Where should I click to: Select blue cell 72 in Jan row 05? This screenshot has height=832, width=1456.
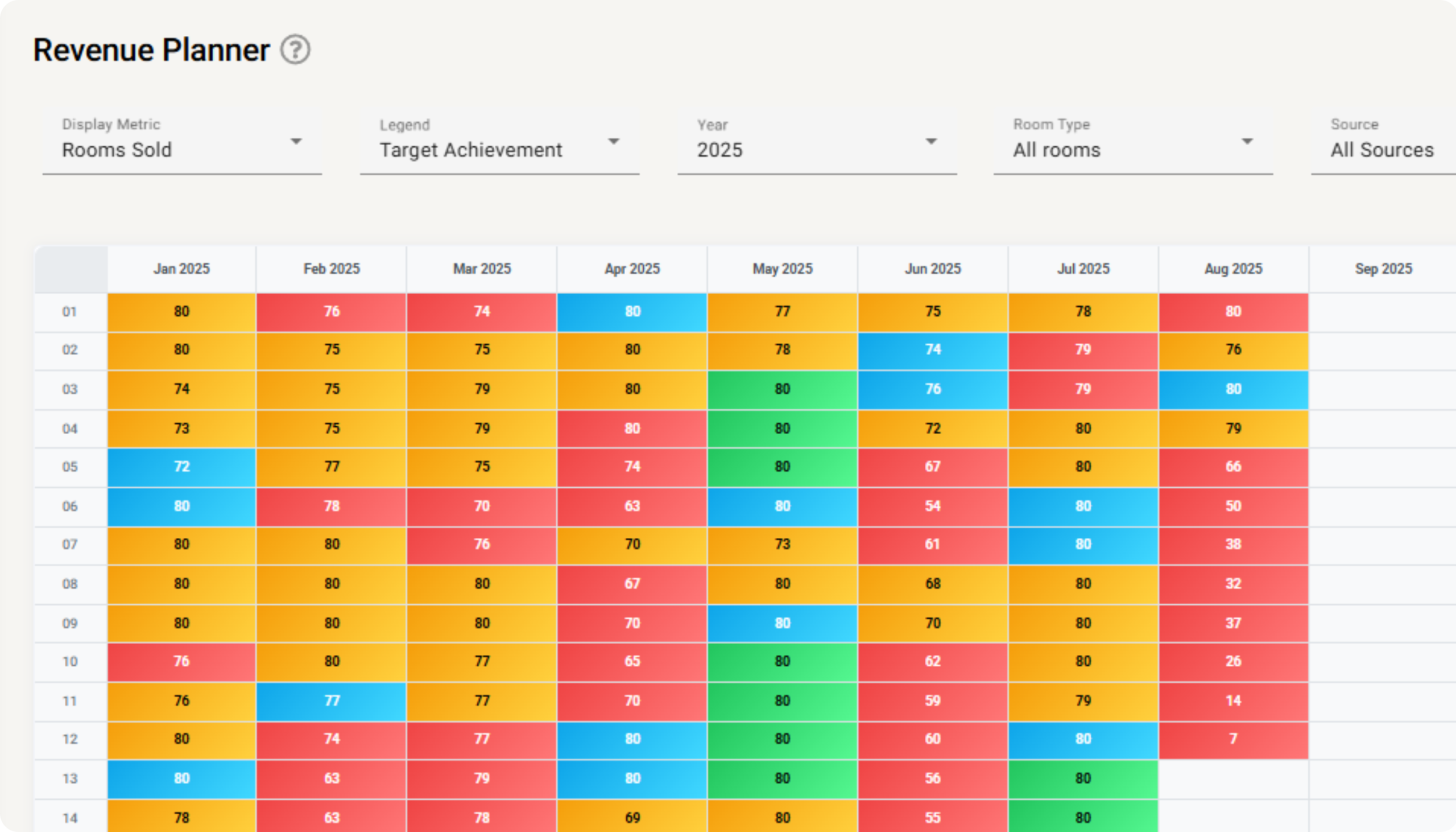181,467
